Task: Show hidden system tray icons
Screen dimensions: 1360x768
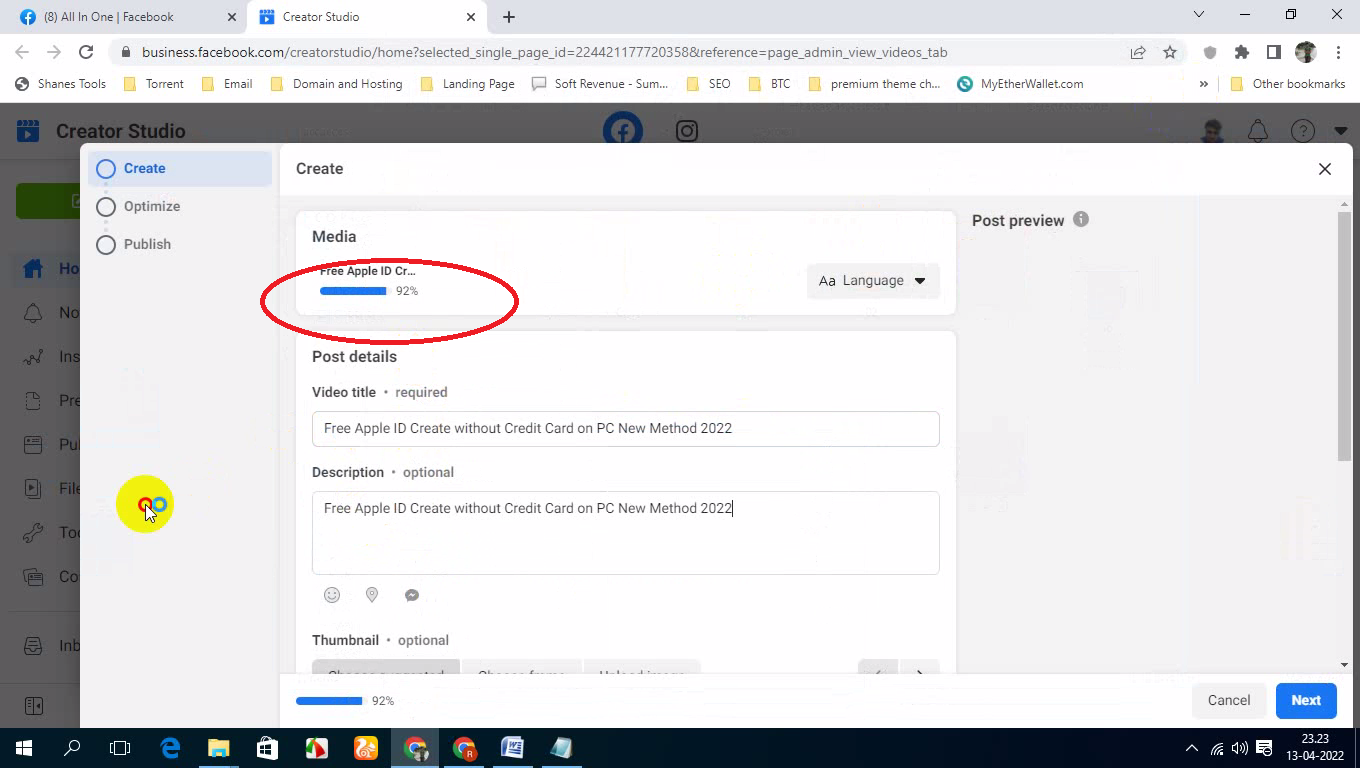Action: (1191, 748)
